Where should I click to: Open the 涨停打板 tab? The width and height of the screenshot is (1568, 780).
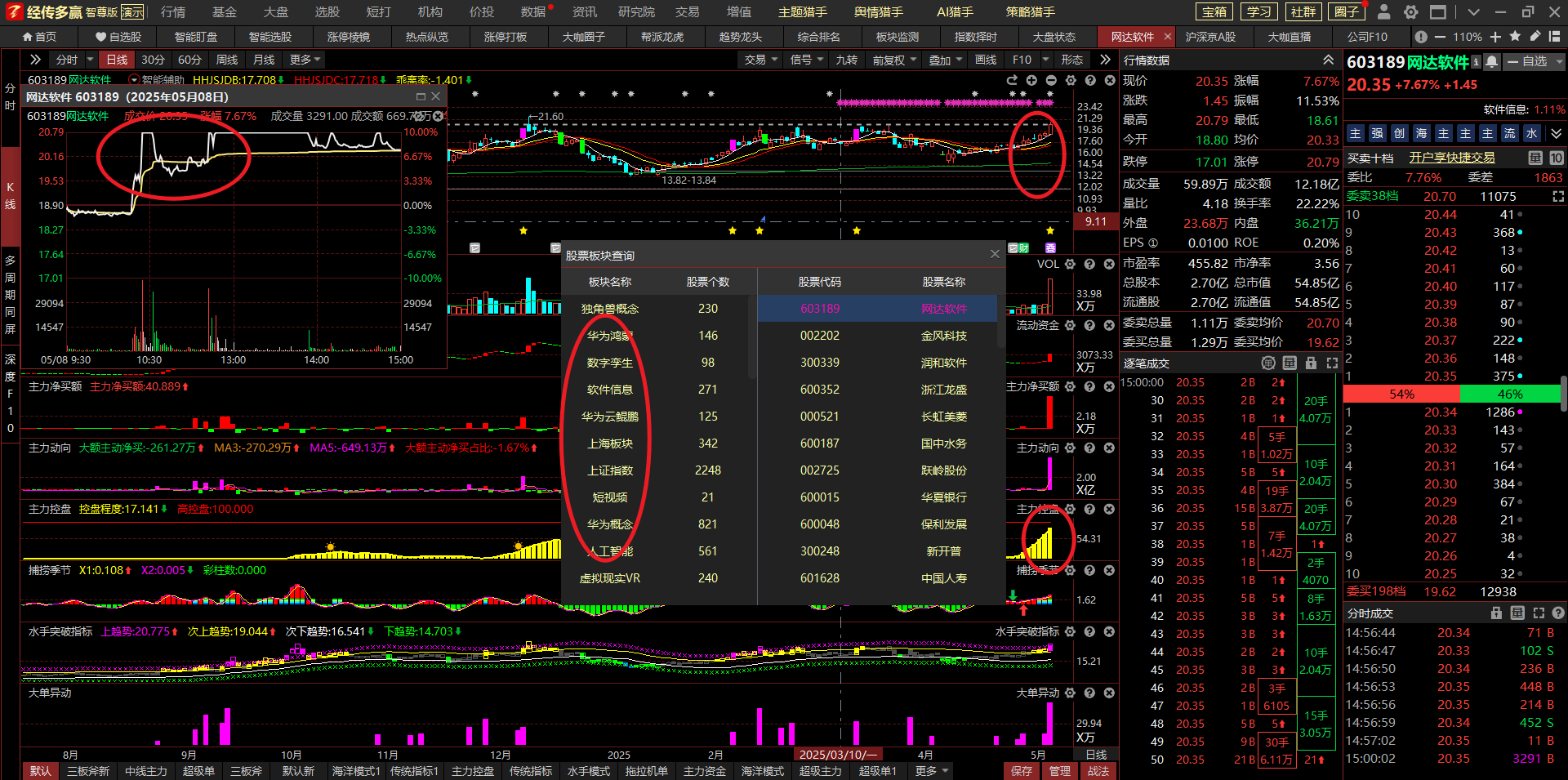(x=506, y=37)
